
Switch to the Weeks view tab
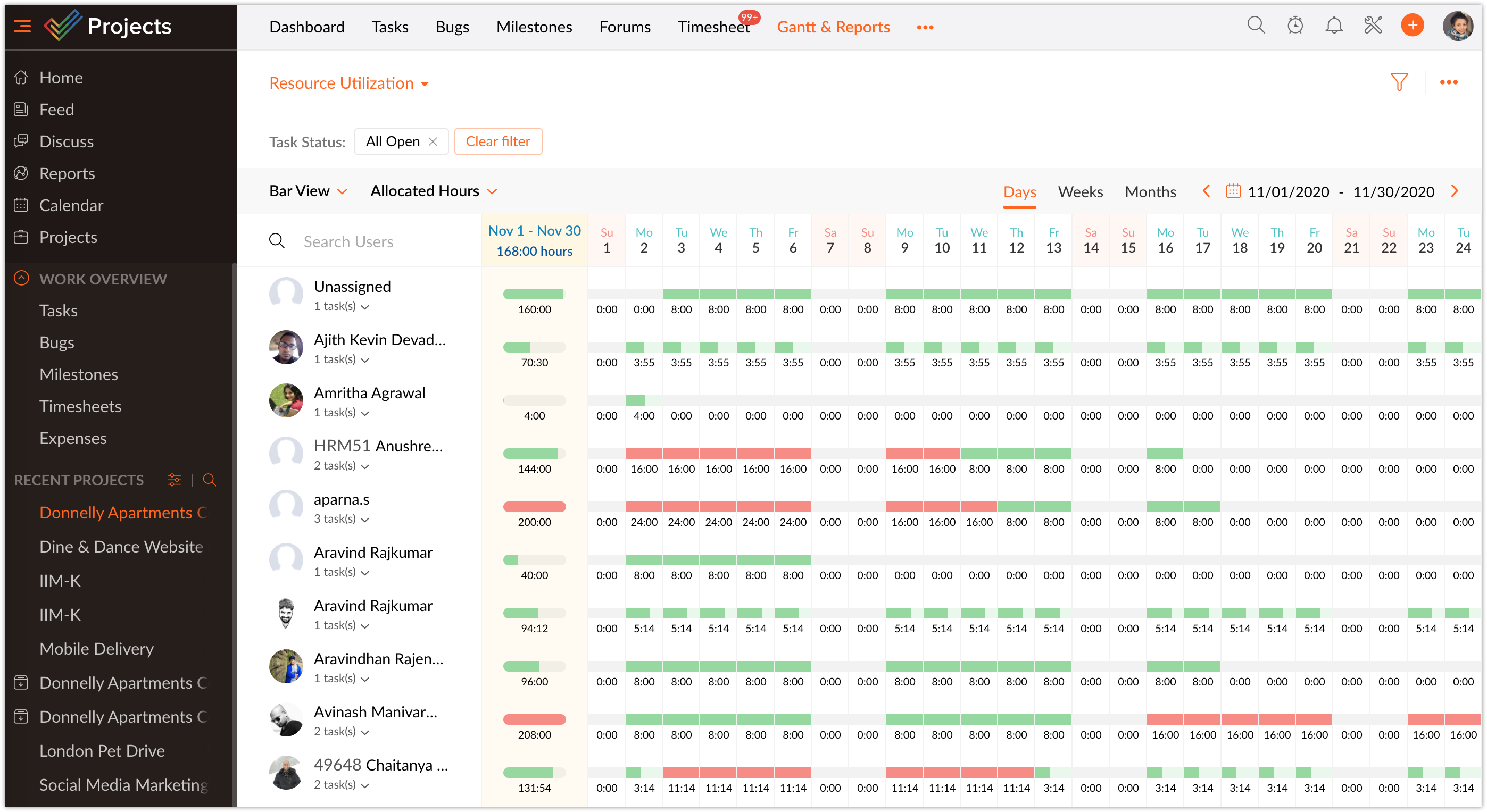[1080, 191]
